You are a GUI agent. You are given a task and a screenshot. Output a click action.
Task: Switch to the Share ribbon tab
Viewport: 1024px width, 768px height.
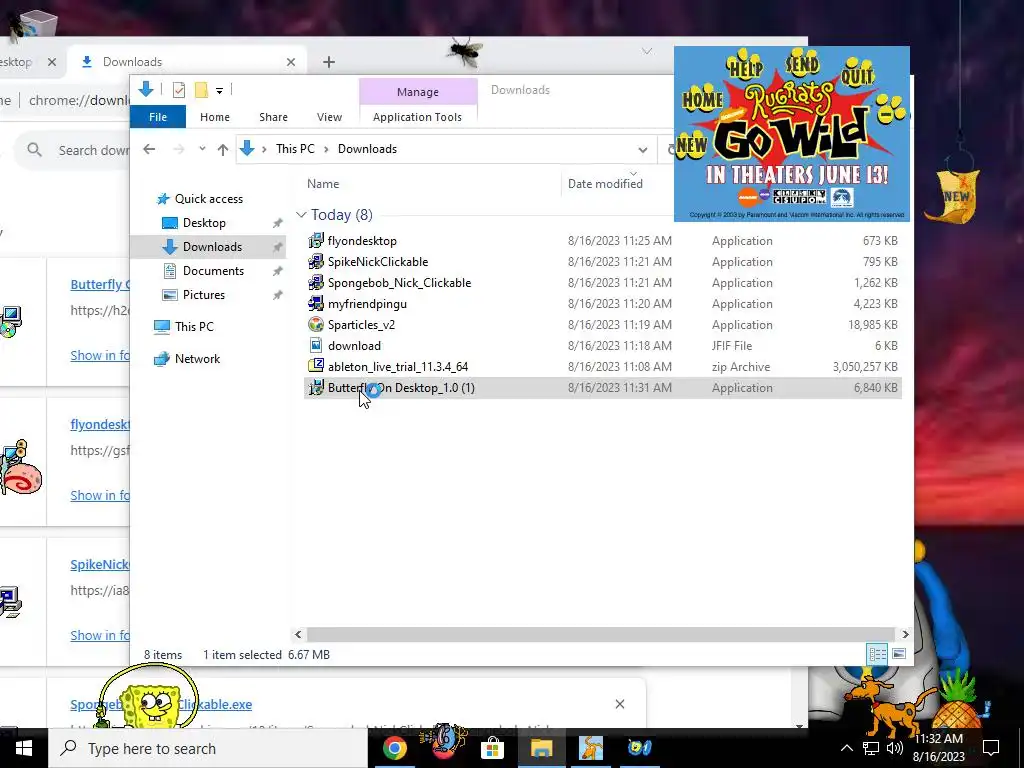[x=273, y=117]
